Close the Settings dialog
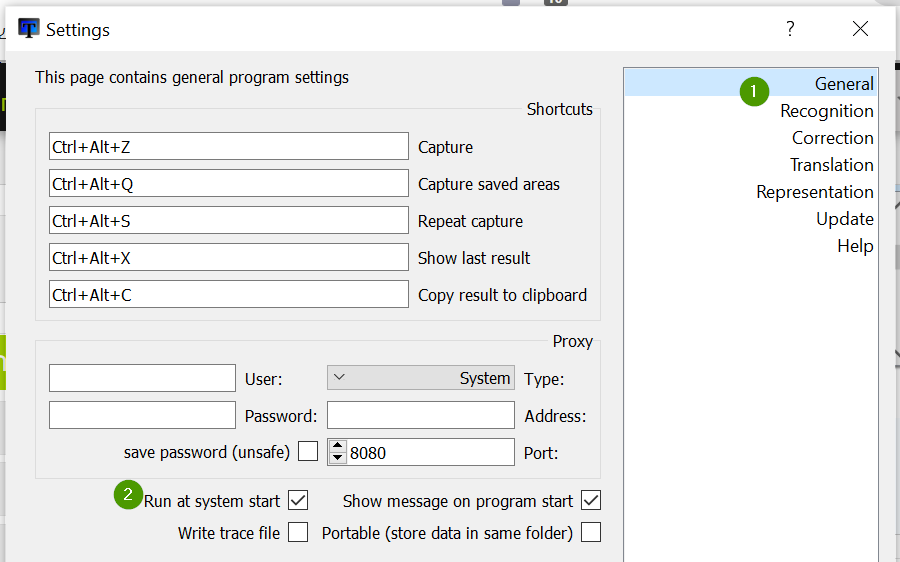 [860, 29]
